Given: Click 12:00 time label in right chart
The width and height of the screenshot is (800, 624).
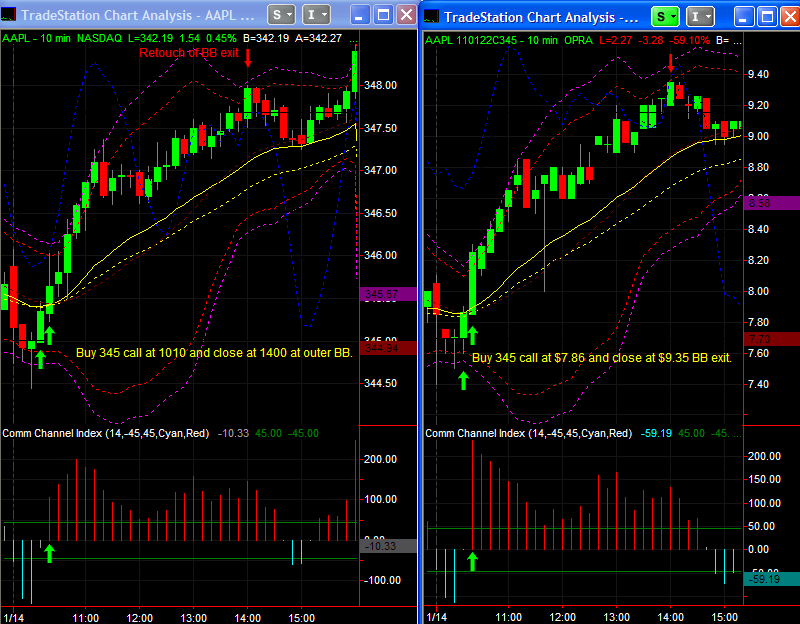Looking at the screenshot, I should point(562,617).
